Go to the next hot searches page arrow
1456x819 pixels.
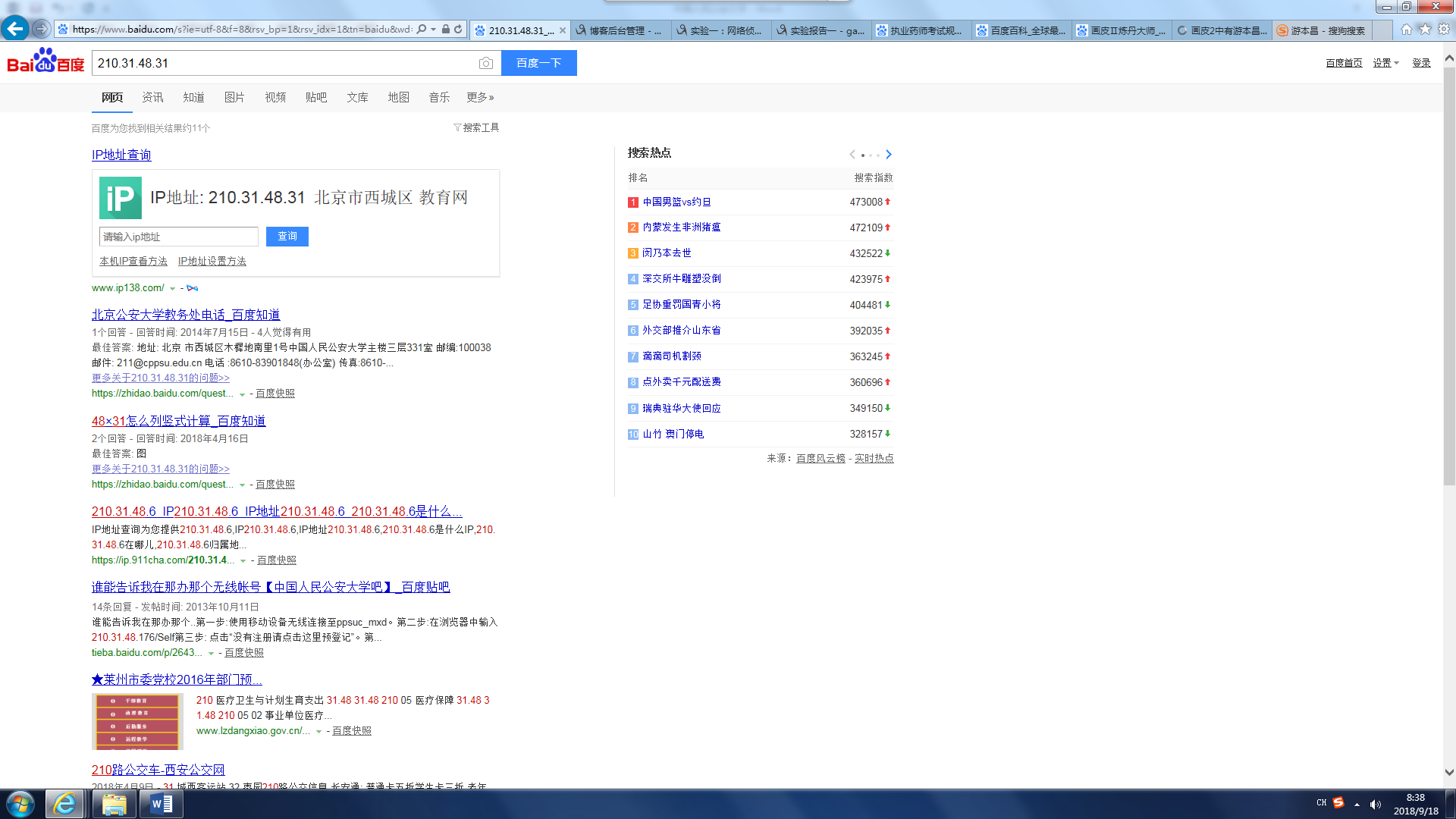[889, 154]
